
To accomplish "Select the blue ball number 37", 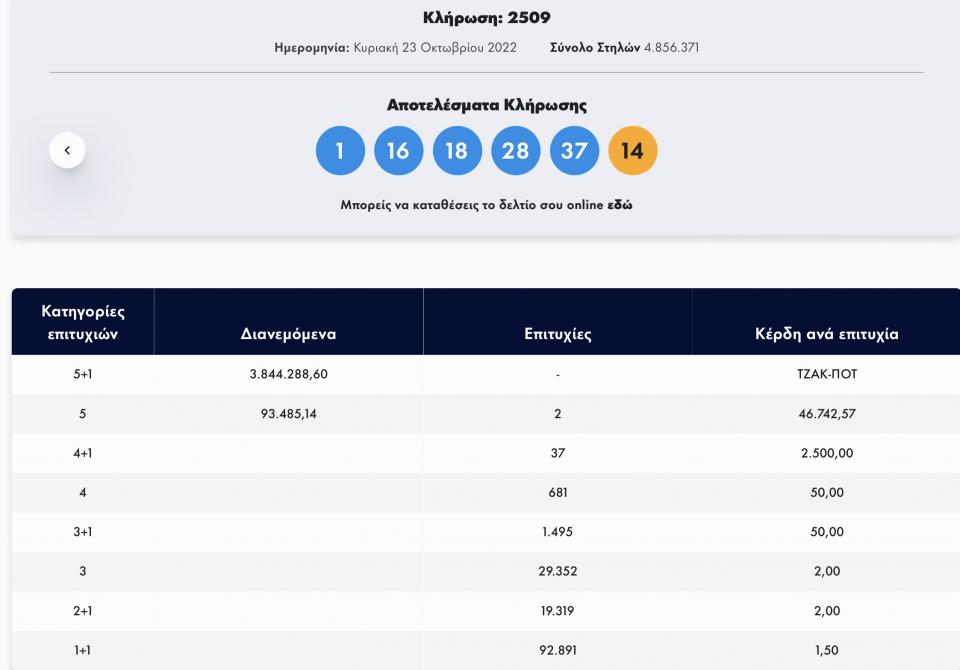I will point(574,151).
